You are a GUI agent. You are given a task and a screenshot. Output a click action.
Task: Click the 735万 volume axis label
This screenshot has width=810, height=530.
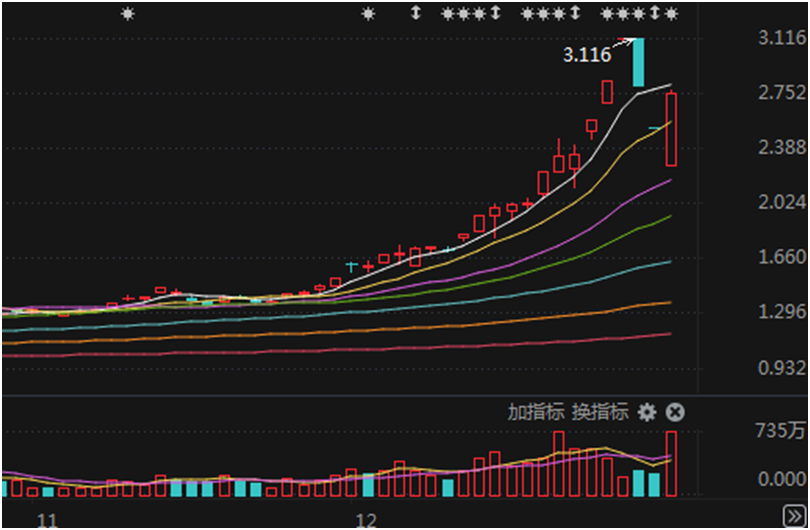782,431
